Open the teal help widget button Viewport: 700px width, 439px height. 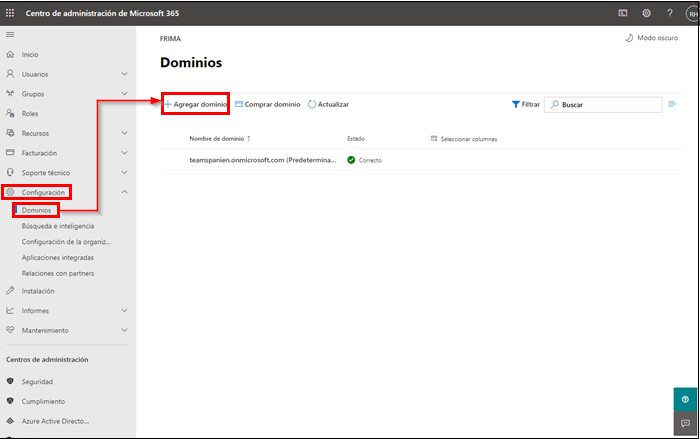click(685, 399)
